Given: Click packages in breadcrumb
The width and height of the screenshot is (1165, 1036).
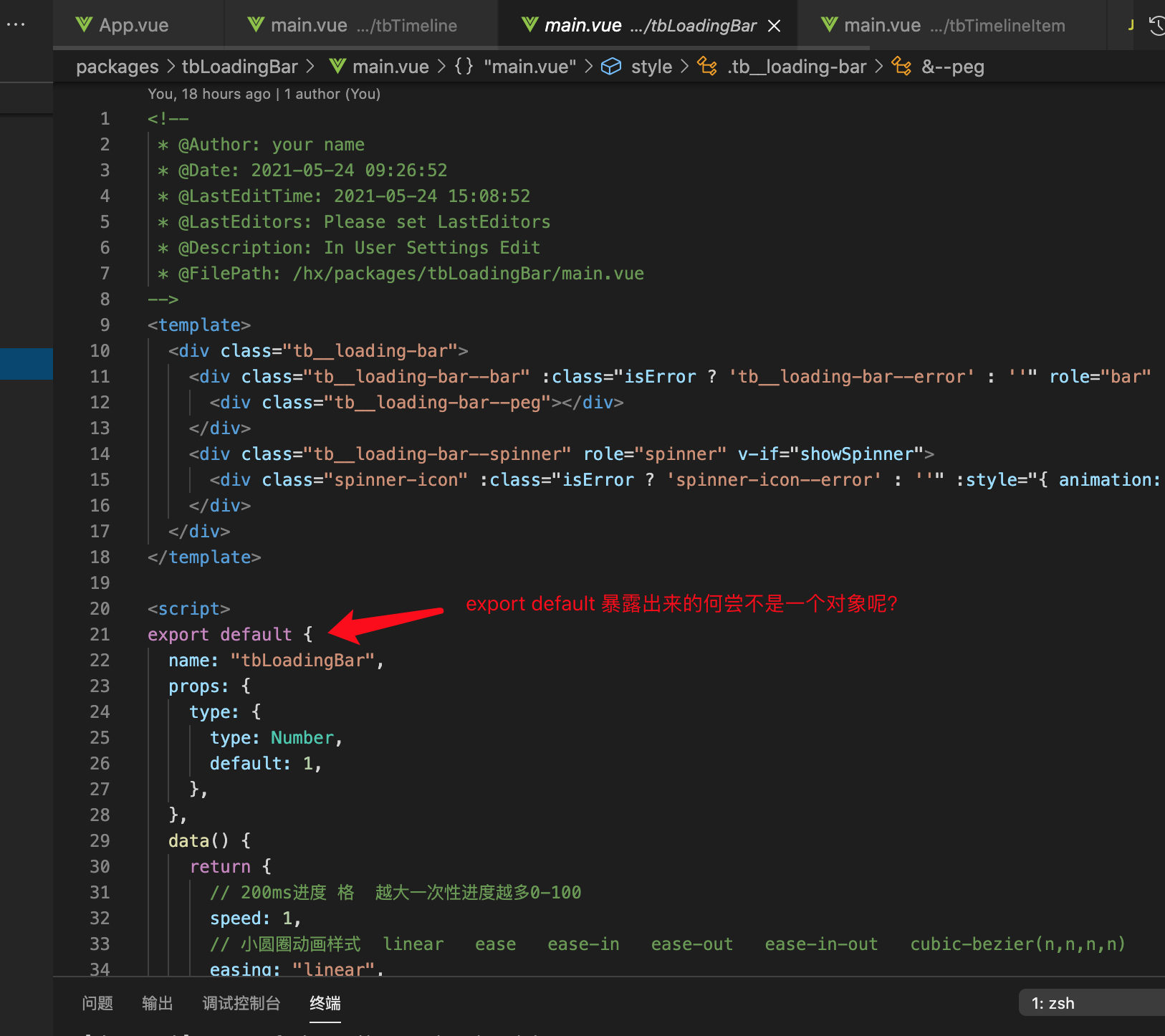Looking at the screenshot, I should pyautogui.click(x=118, y=67).
